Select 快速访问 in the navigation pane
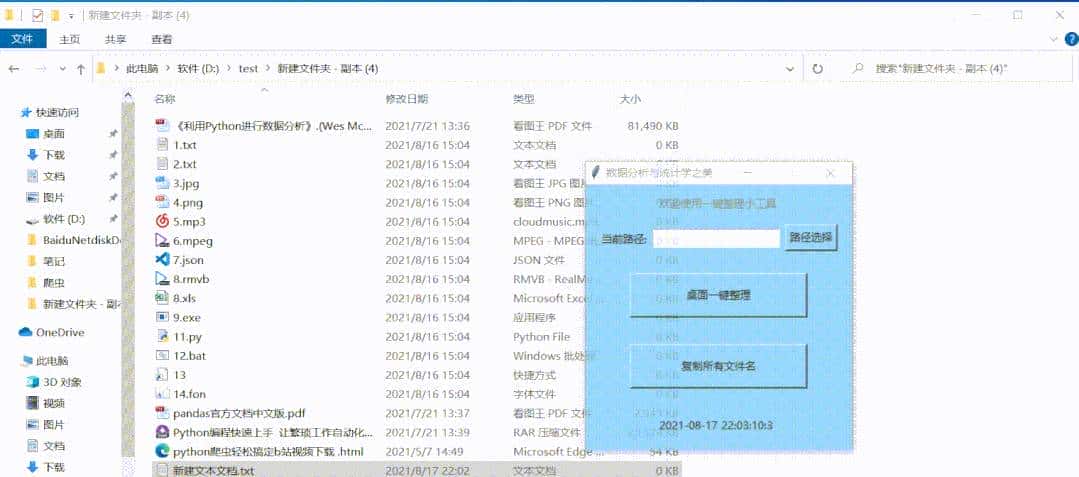This screenshot has height=477, width=1079. click(57, 112)
